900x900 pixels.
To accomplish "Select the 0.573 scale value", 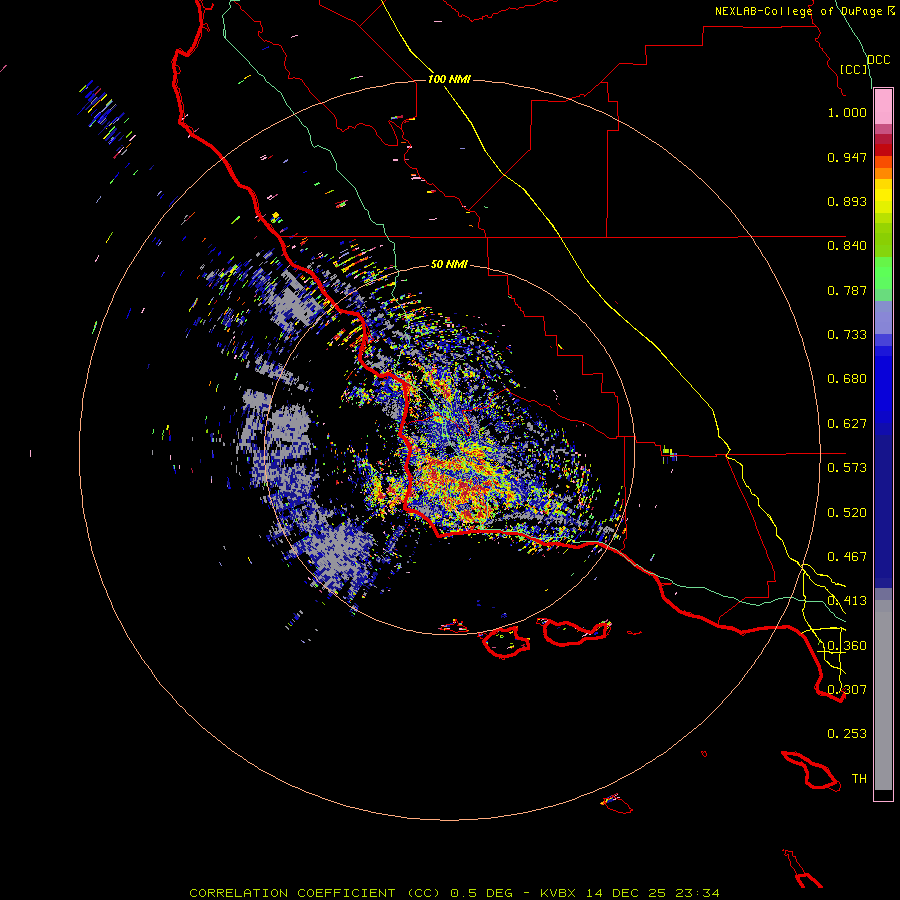I will [847, 468].
